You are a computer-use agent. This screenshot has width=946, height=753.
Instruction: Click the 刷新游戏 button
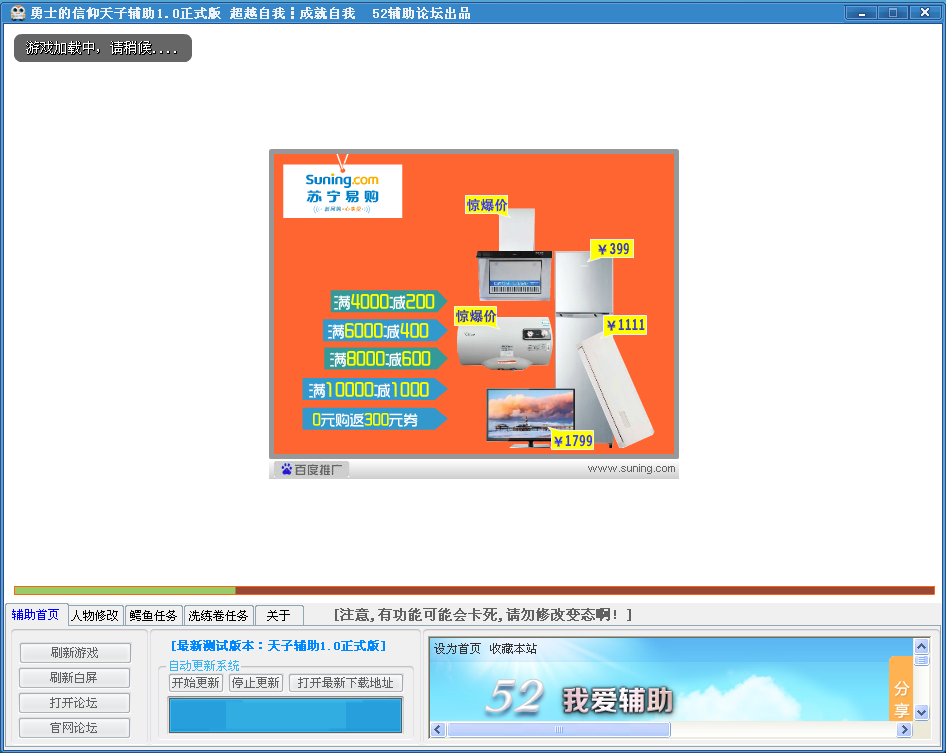[75, 652]
